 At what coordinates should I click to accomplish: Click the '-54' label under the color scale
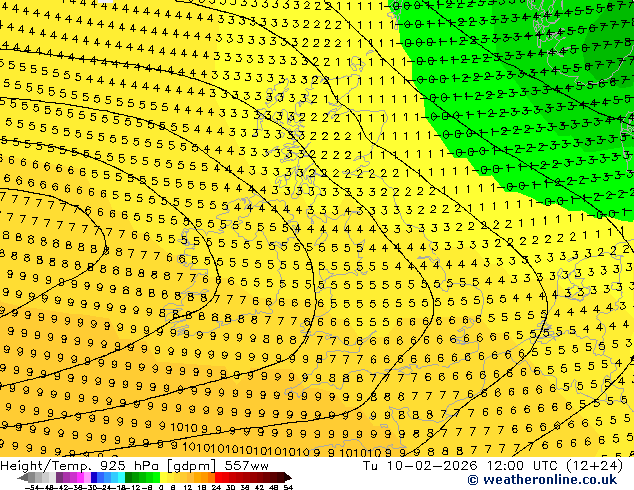coord(32,487)
